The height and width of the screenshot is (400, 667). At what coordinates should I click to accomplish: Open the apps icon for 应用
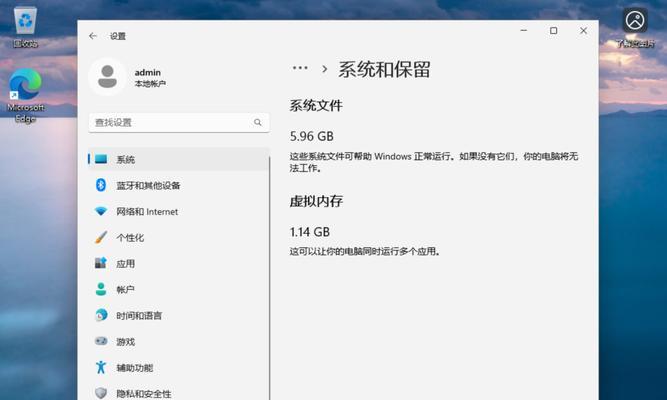(x=101, y=263)
